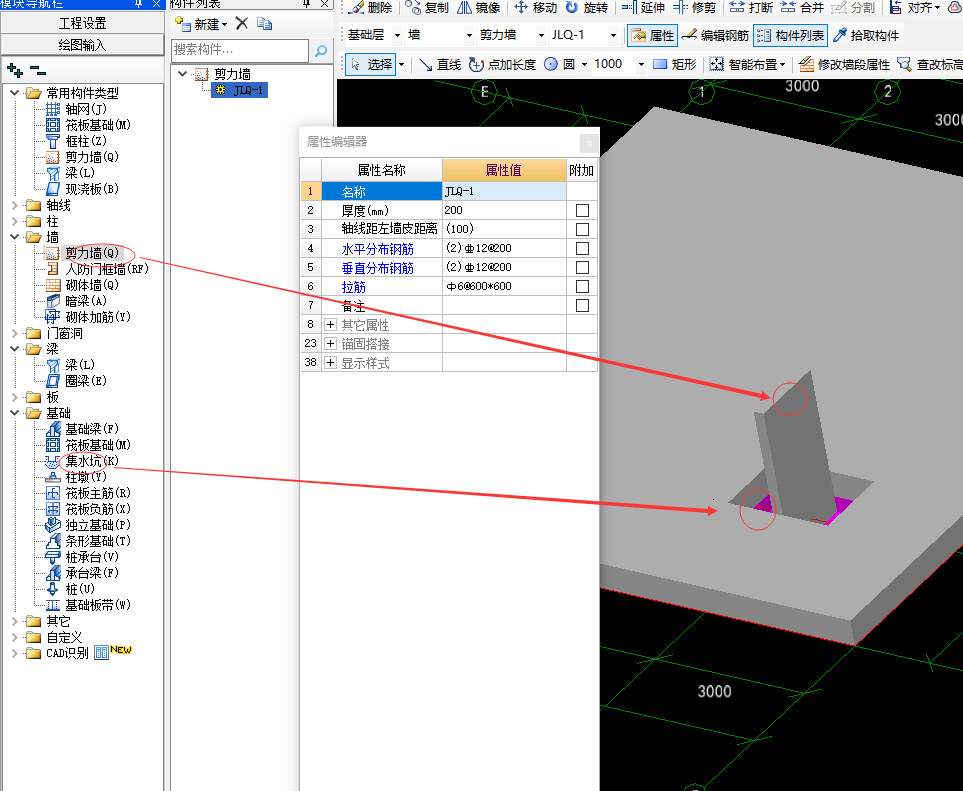Screen dimensions: 963x791
Task: Check the 附加 box for 水平分布钢筋
Action: pos(582,249)
